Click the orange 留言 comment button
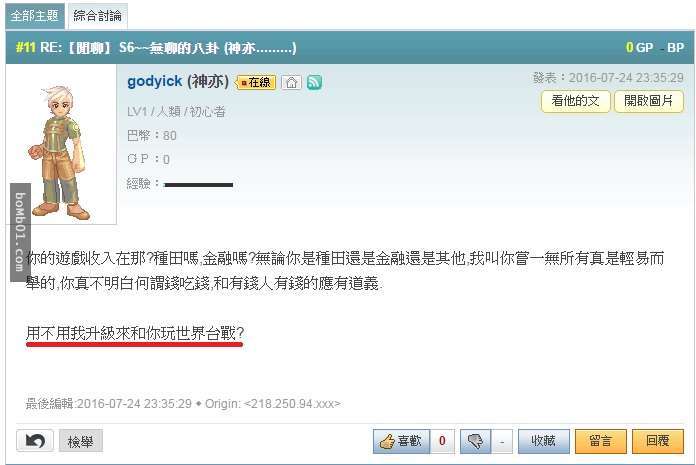 point(601,441)
